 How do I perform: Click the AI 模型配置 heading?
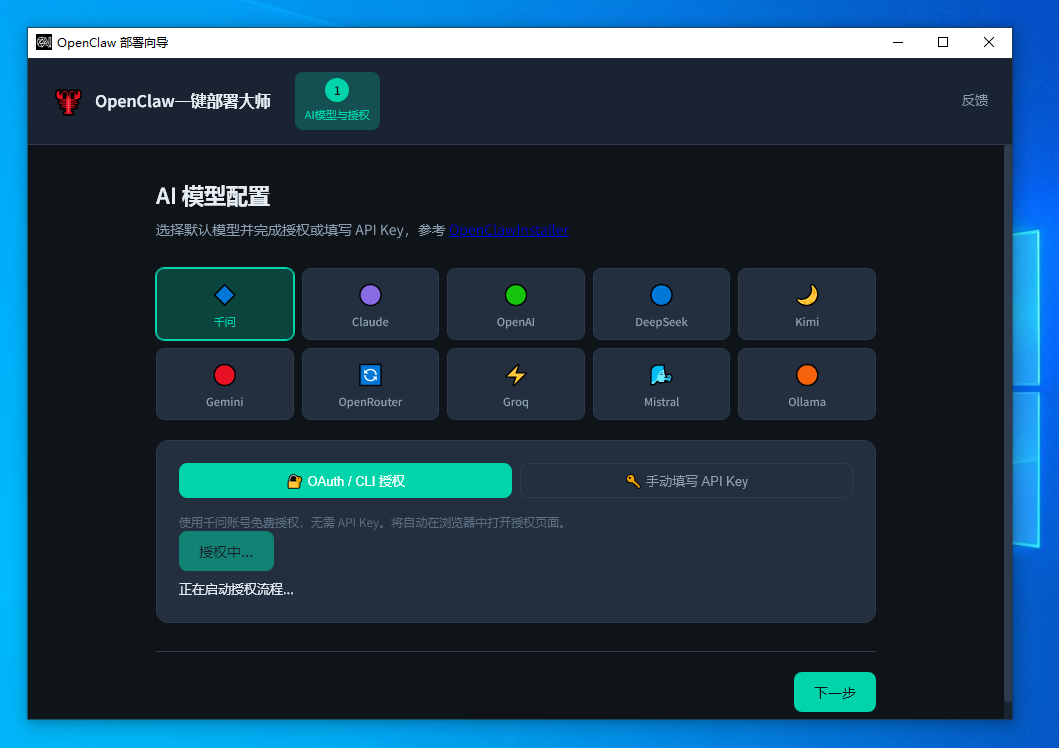pos(213,196)
